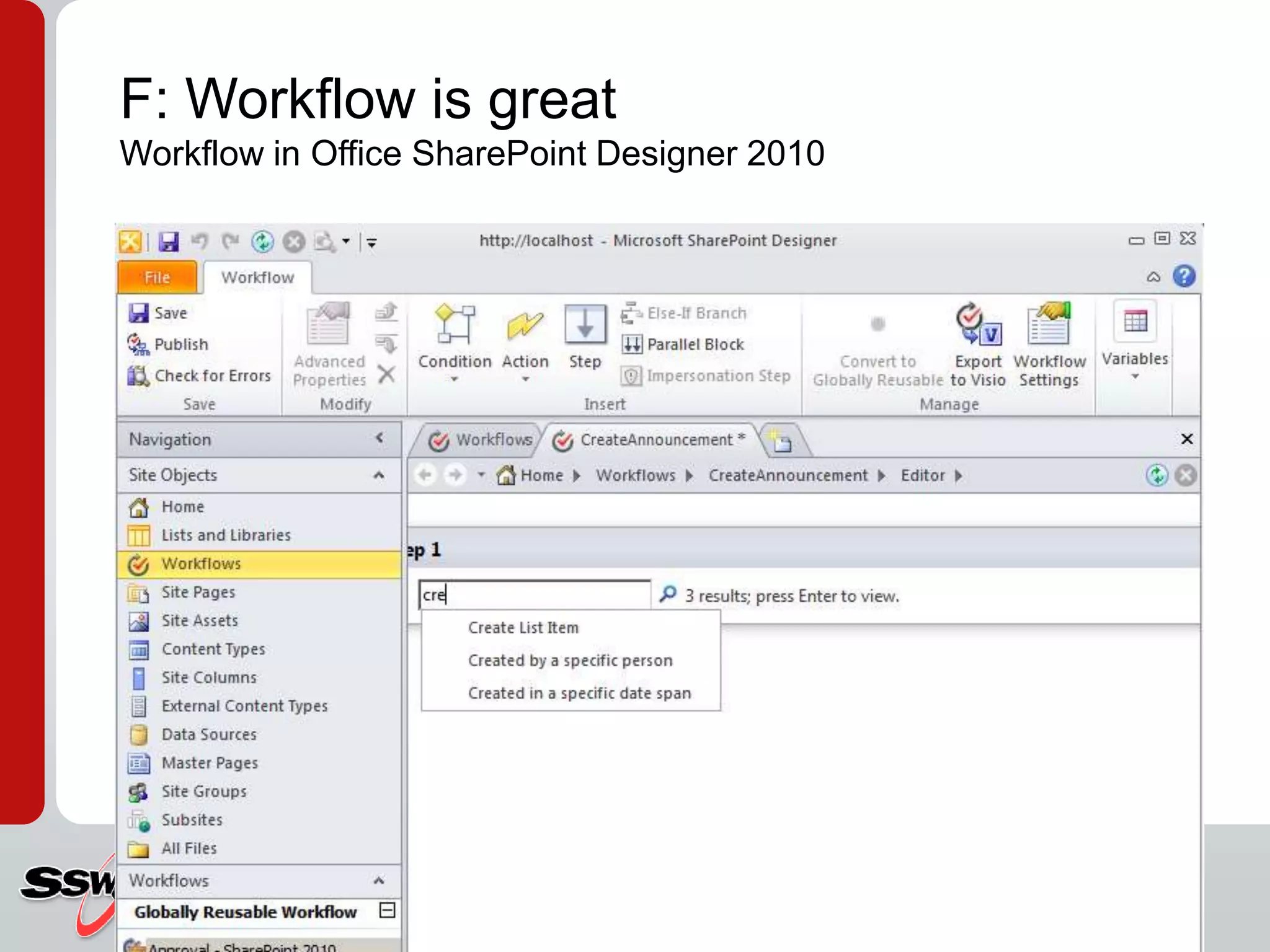Screen dimensions: 1270x952
Task: Open Site Groups
Action: click(259, 792)
